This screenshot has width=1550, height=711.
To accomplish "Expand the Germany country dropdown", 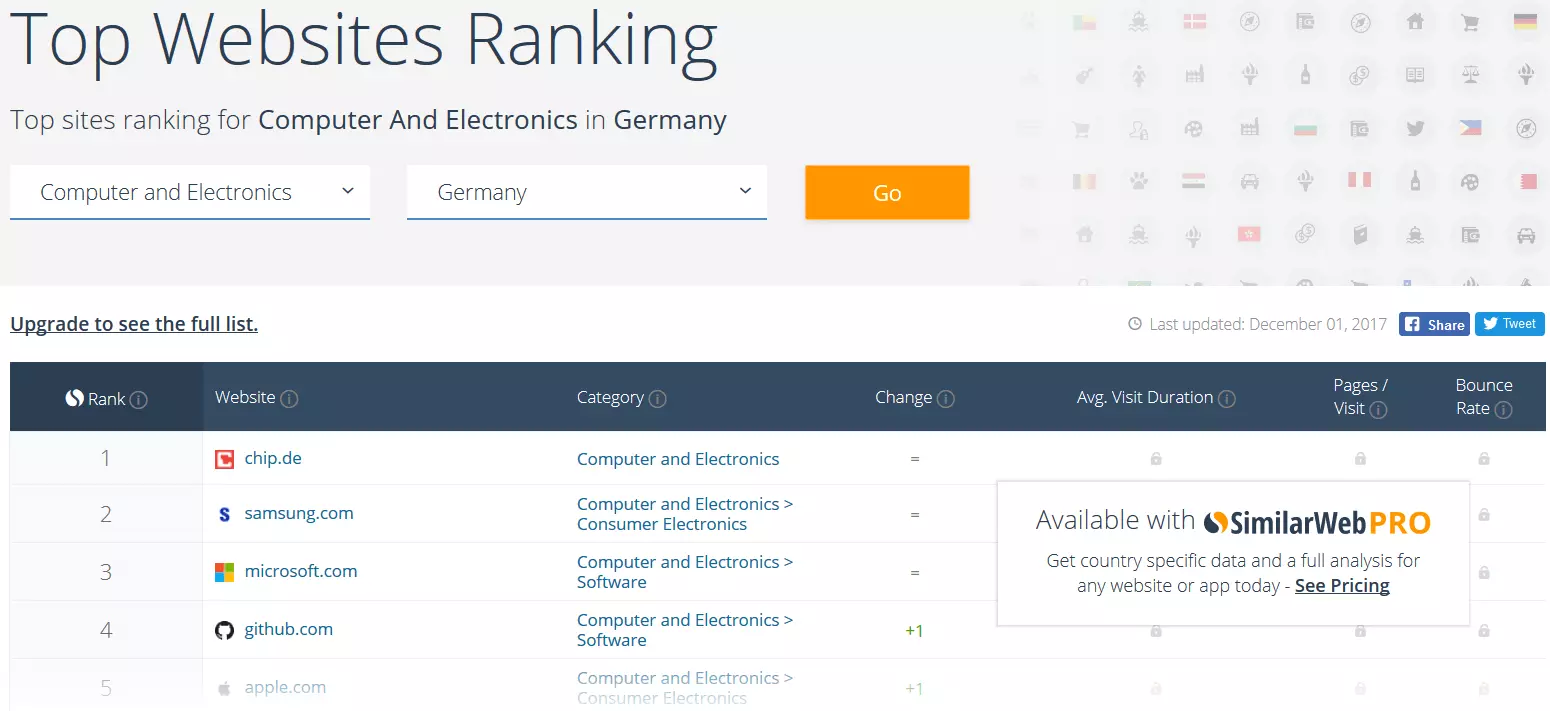I will click(x=587, y=192).
